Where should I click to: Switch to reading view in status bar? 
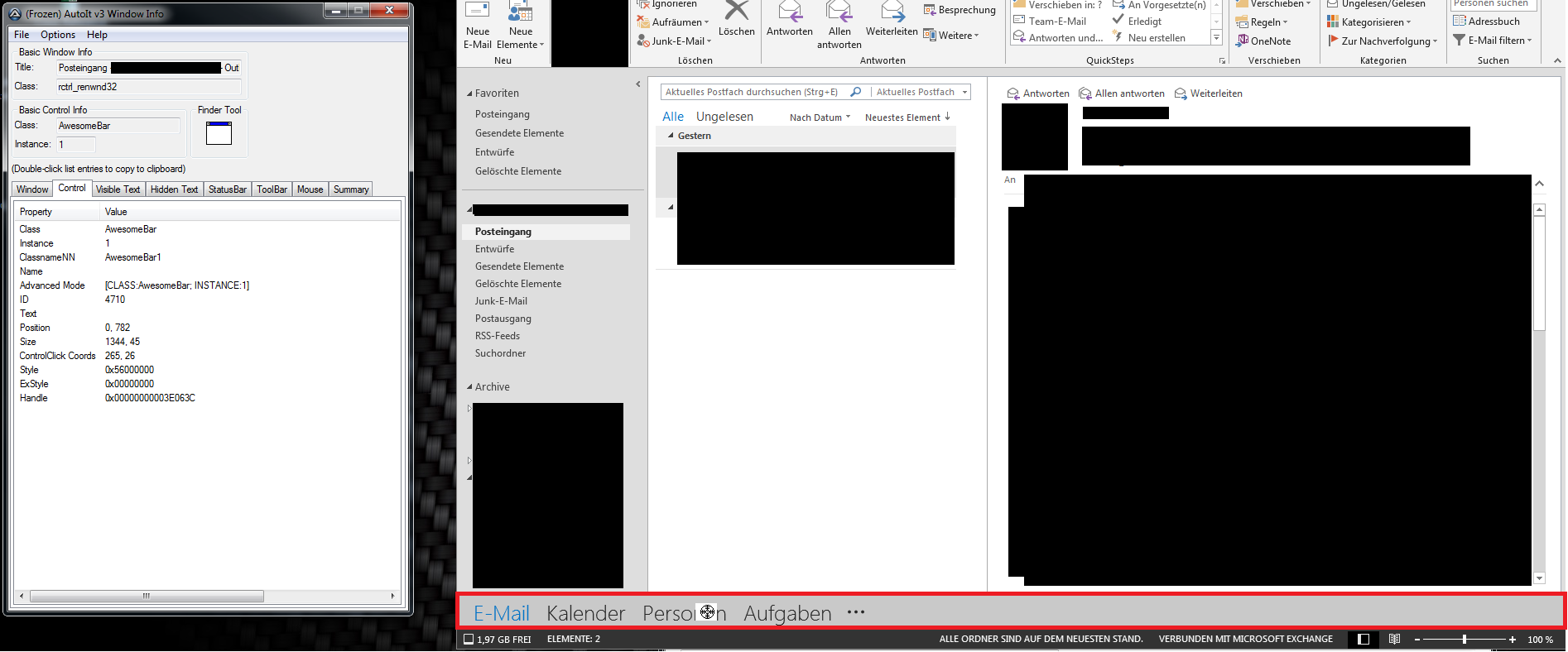click(x=1395, y=639)
